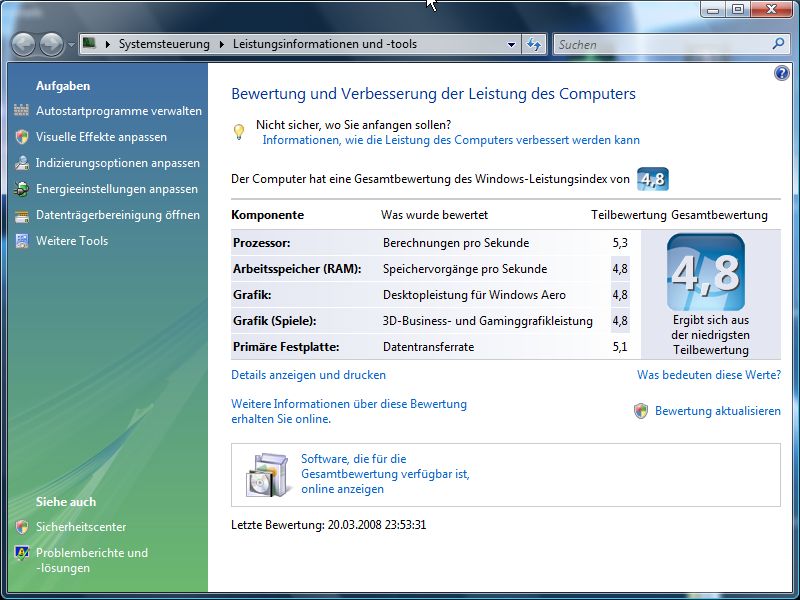This screenshot has height=600, width=800.
Task: Click the software box CD icon
Action: click(267, 474)
